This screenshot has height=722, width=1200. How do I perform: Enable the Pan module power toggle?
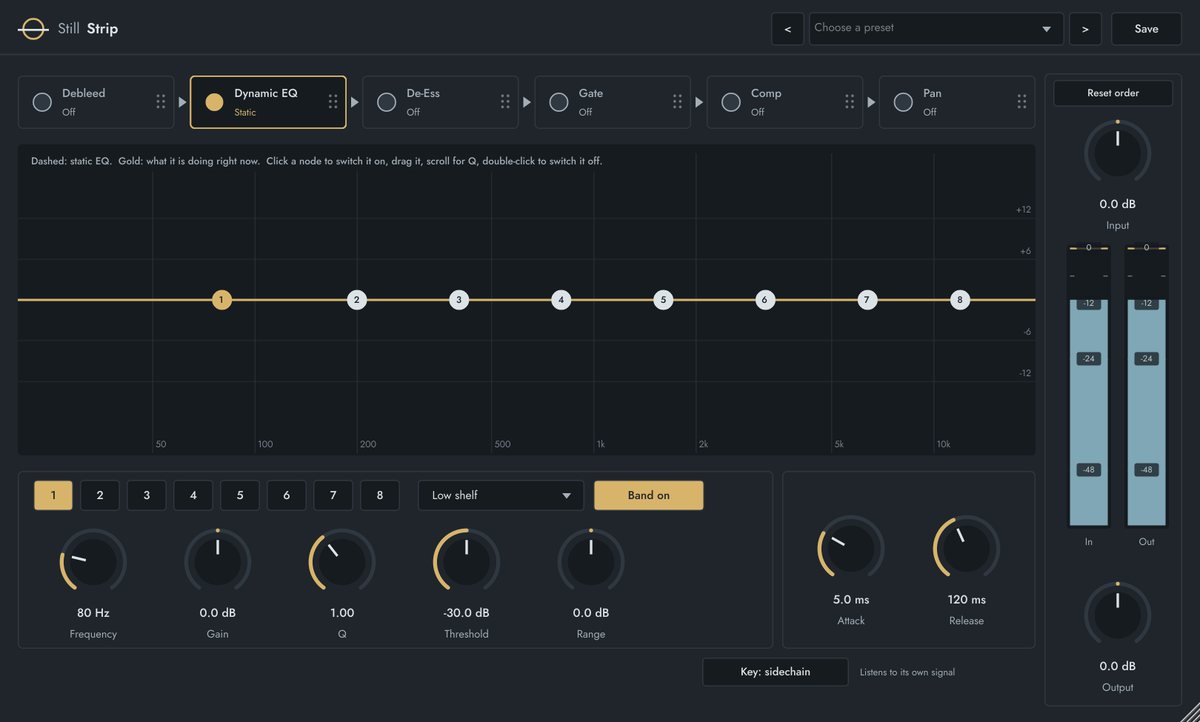(902, 102)
